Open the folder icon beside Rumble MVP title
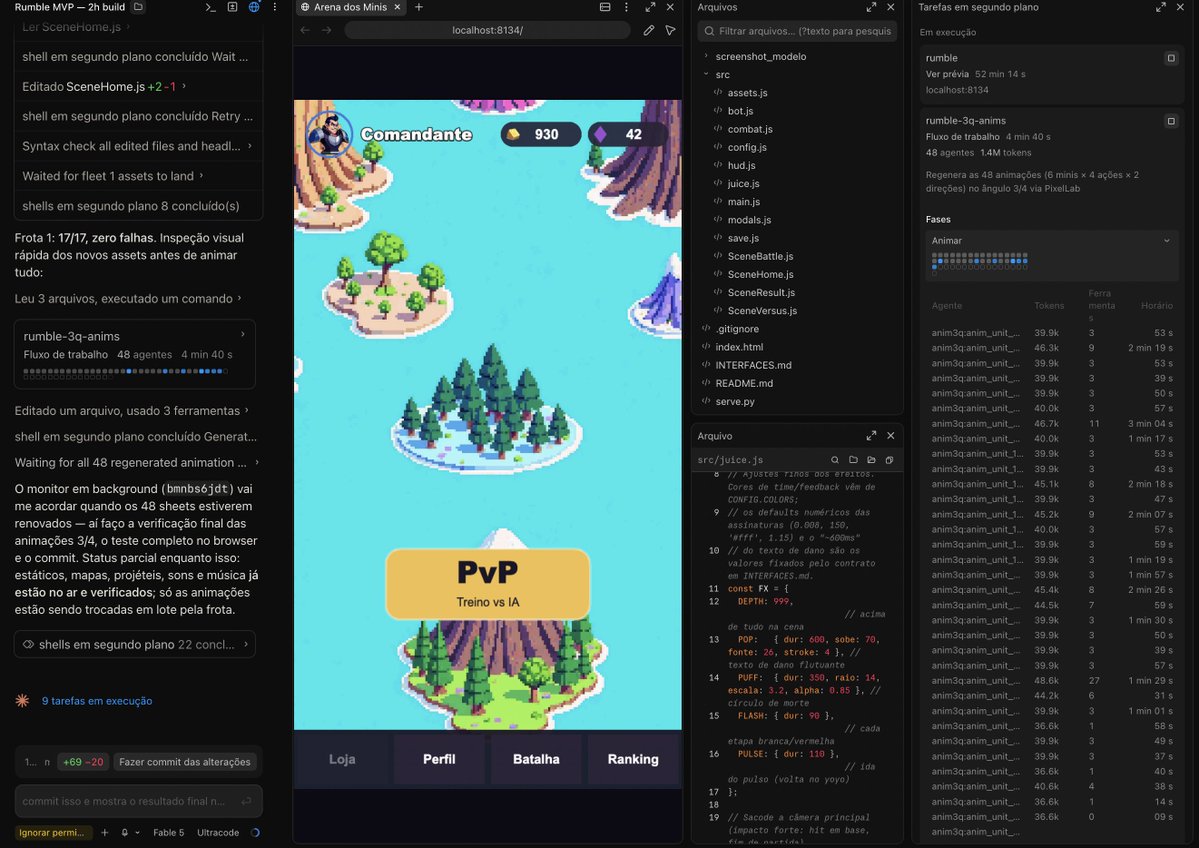The height and width of the screenshot is (848, 1199). [x=138, y=7]
